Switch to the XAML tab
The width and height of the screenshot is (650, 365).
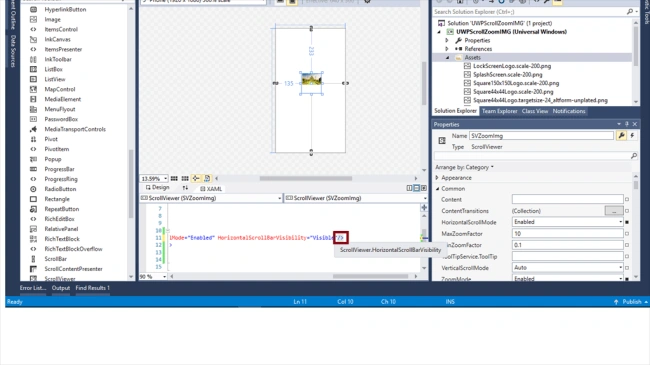click(211, 189)
